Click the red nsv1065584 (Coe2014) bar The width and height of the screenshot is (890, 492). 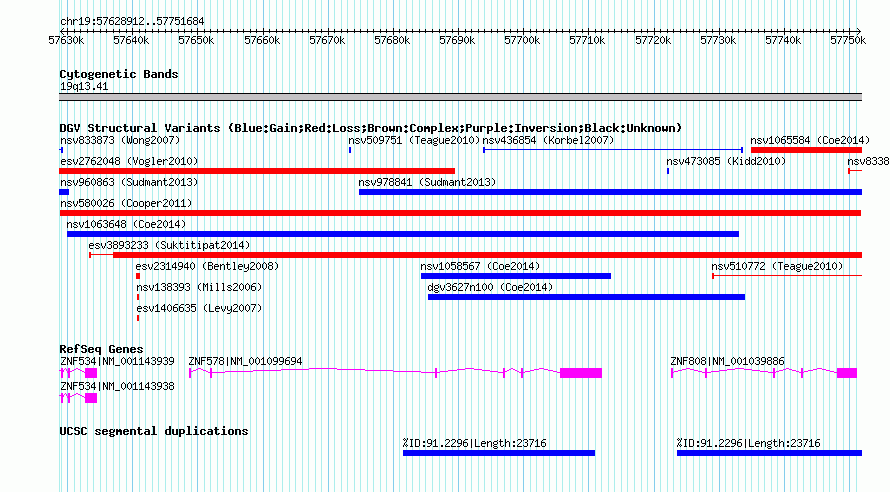coord(807,150)
